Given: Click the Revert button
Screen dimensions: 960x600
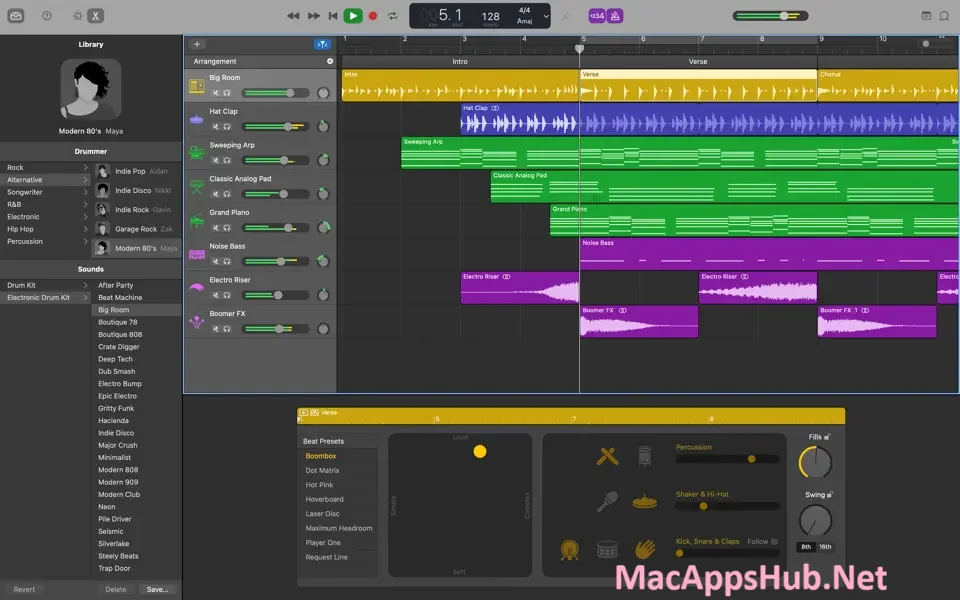Looking at the screenshot, I should tap(24, 590).
